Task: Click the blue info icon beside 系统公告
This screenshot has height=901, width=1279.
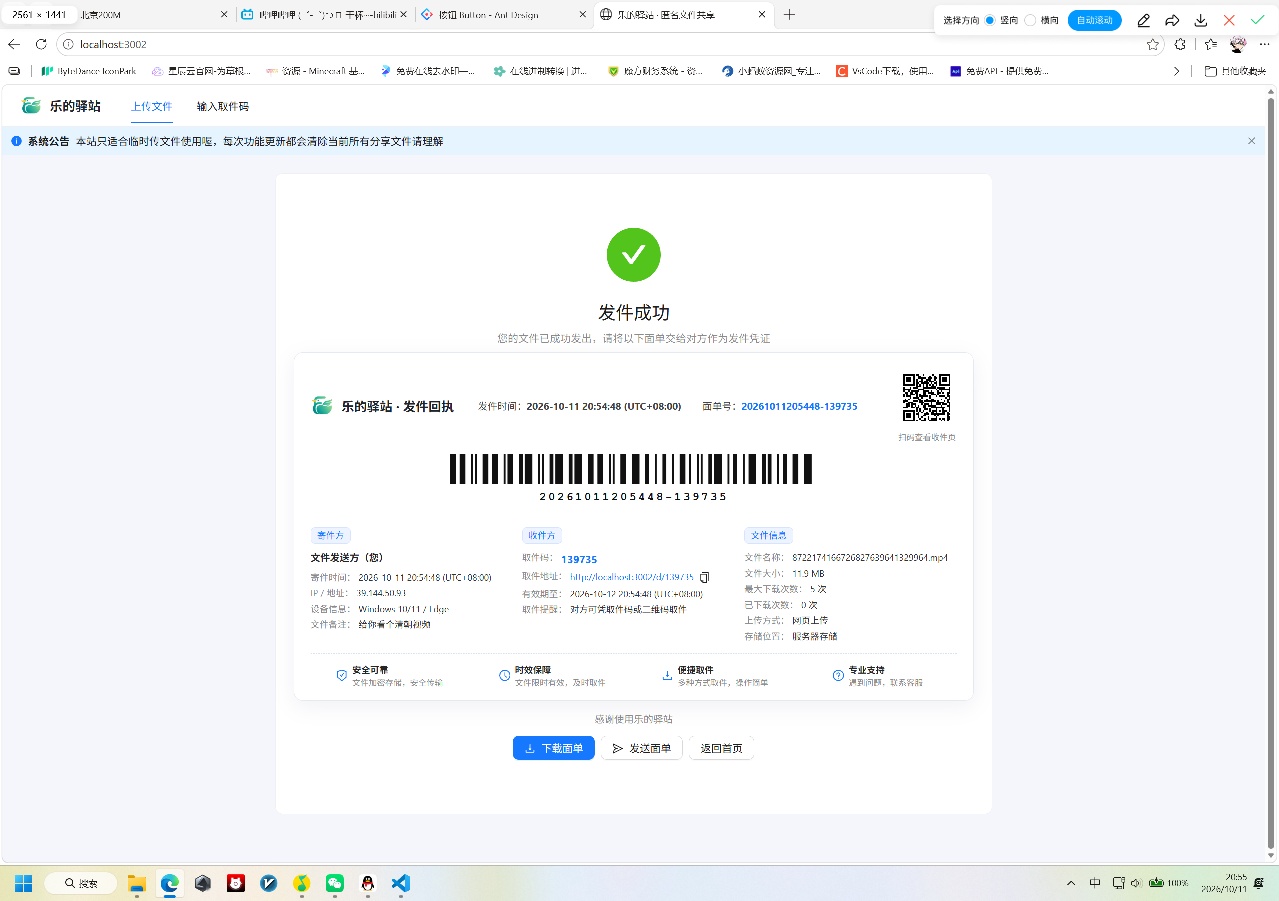Action: (x=16, y=141)
